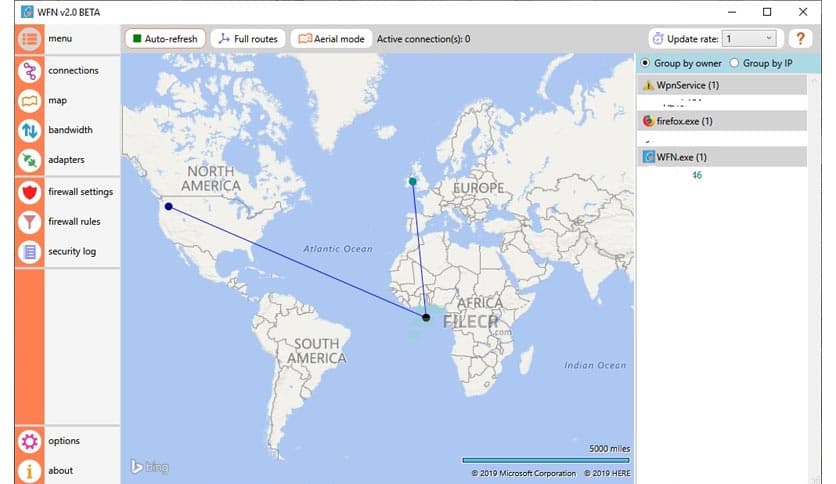This screenshot has width=836, height=484.
Task: Click the teal Ireland map marker
Action: [412, 182]
